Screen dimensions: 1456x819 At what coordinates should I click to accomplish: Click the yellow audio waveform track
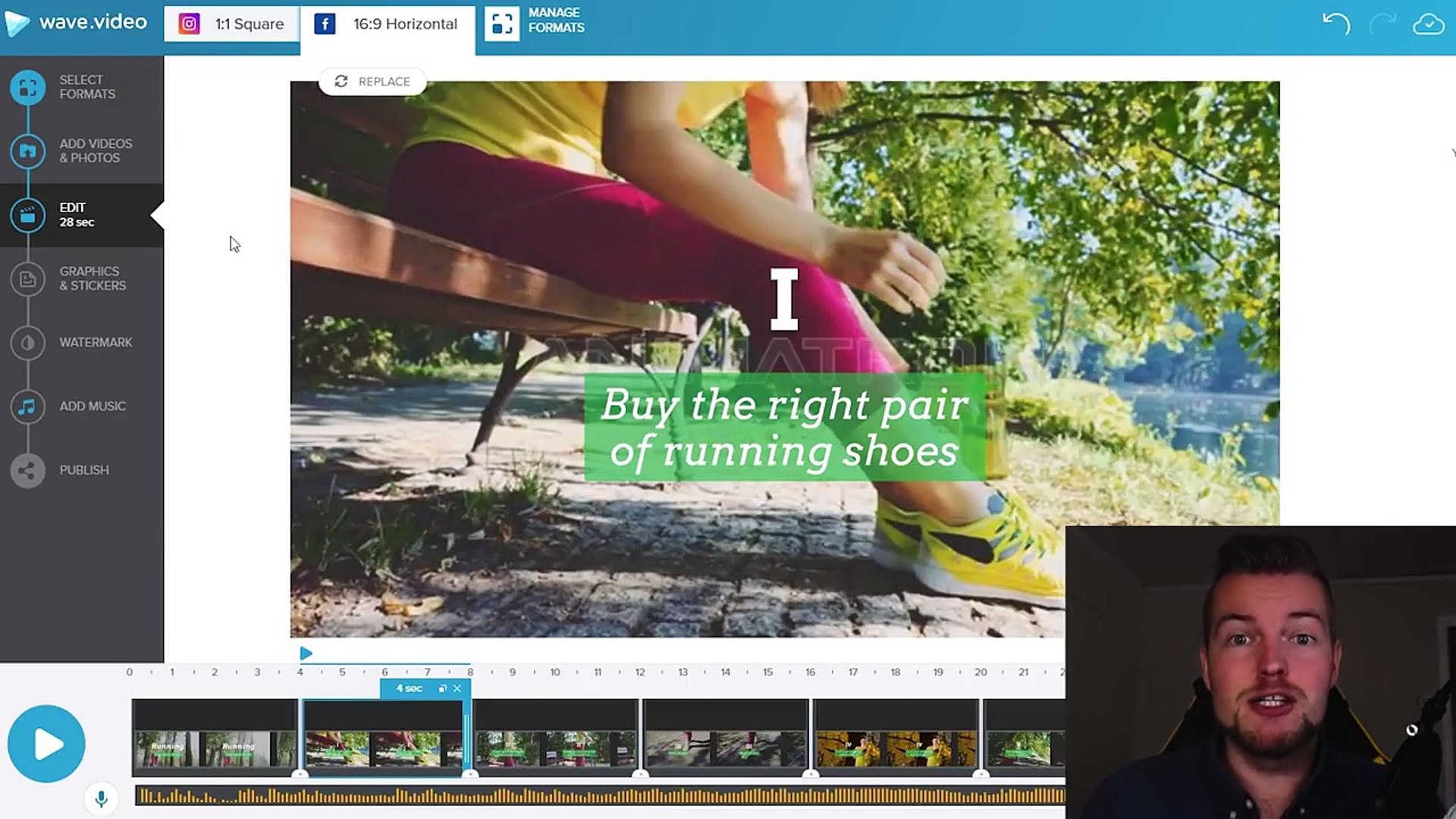(599, 795)
